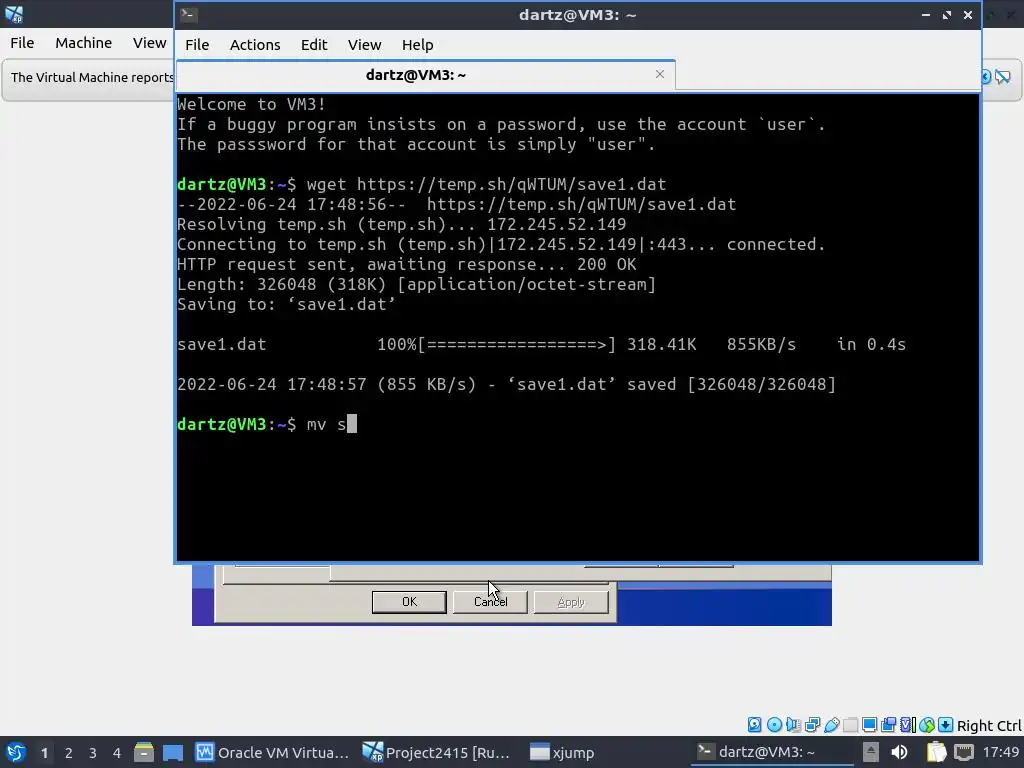
Task: Click the Right Ctrl host key label
Action: (x=989, y=725)
